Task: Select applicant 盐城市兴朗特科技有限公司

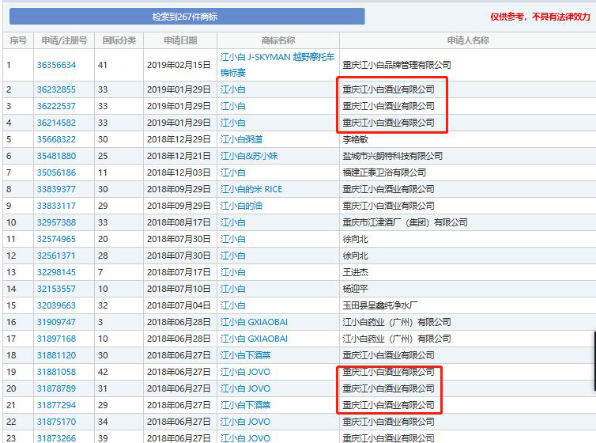Action: pos(393,156)
